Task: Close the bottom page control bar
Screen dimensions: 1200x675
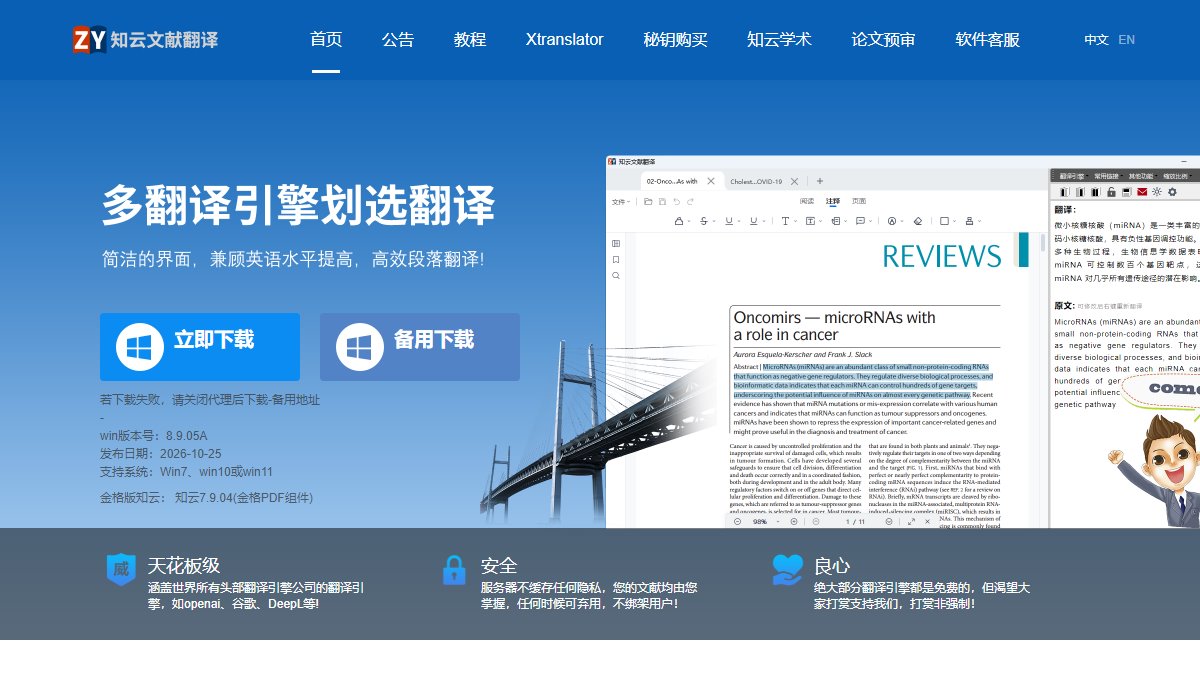Action: tap(927, 521)
